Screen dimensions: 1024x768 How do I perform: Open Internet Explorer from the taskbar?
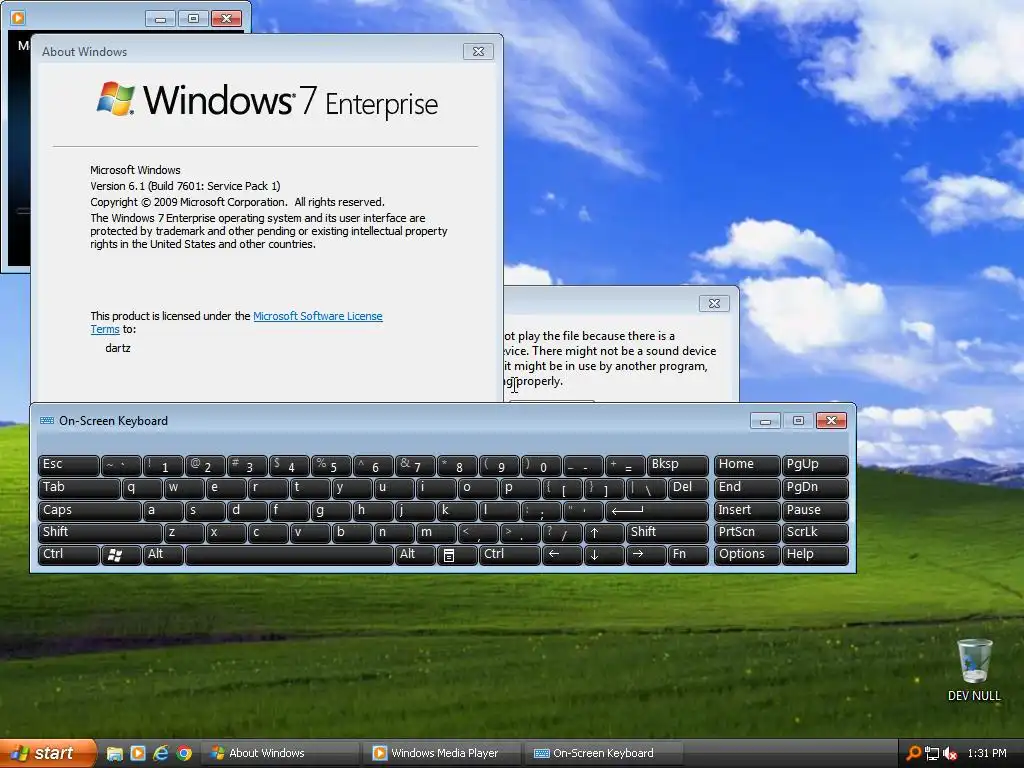point(161,753)
